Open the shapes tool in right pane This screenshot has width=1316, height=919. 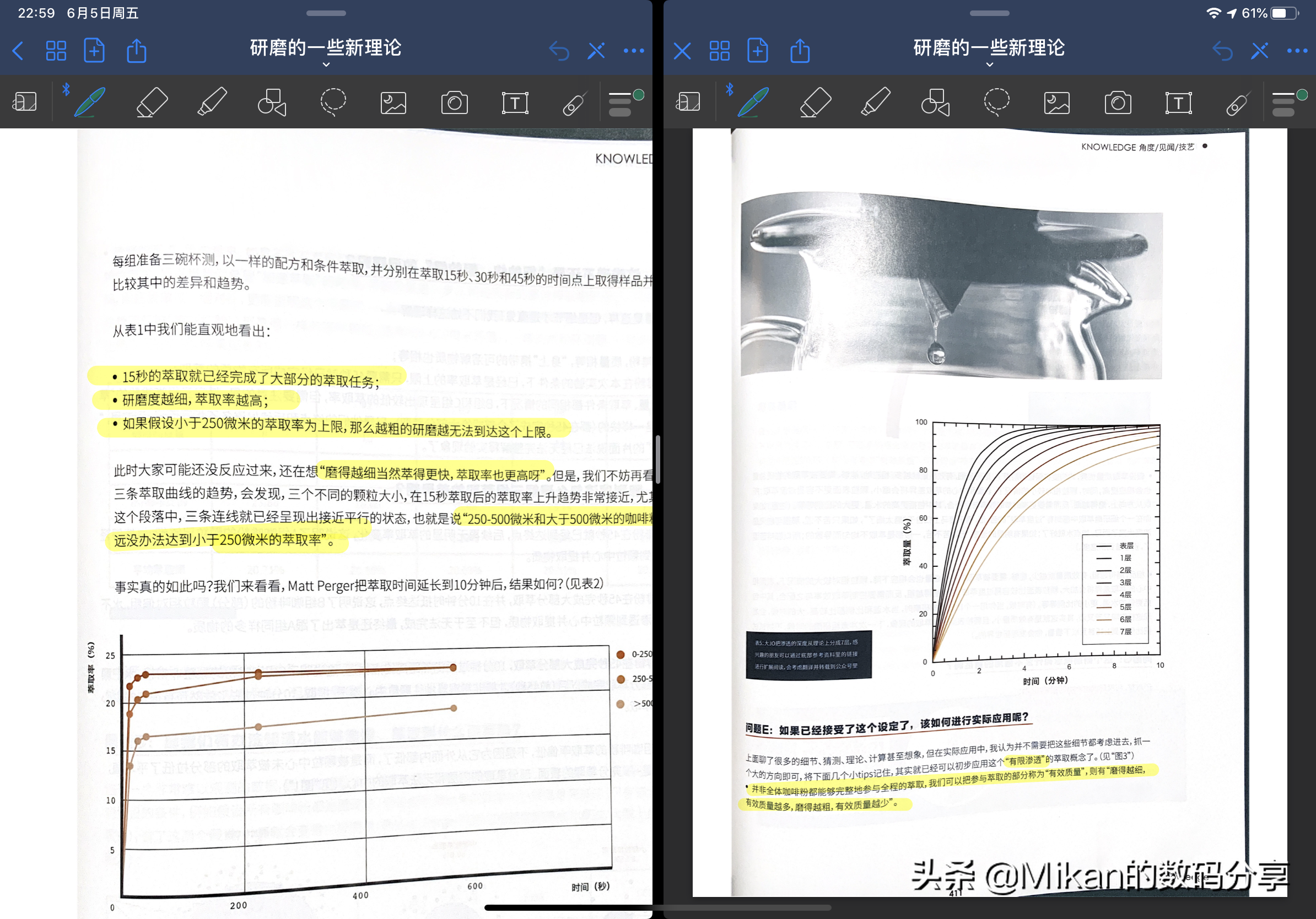pos(935,102)
